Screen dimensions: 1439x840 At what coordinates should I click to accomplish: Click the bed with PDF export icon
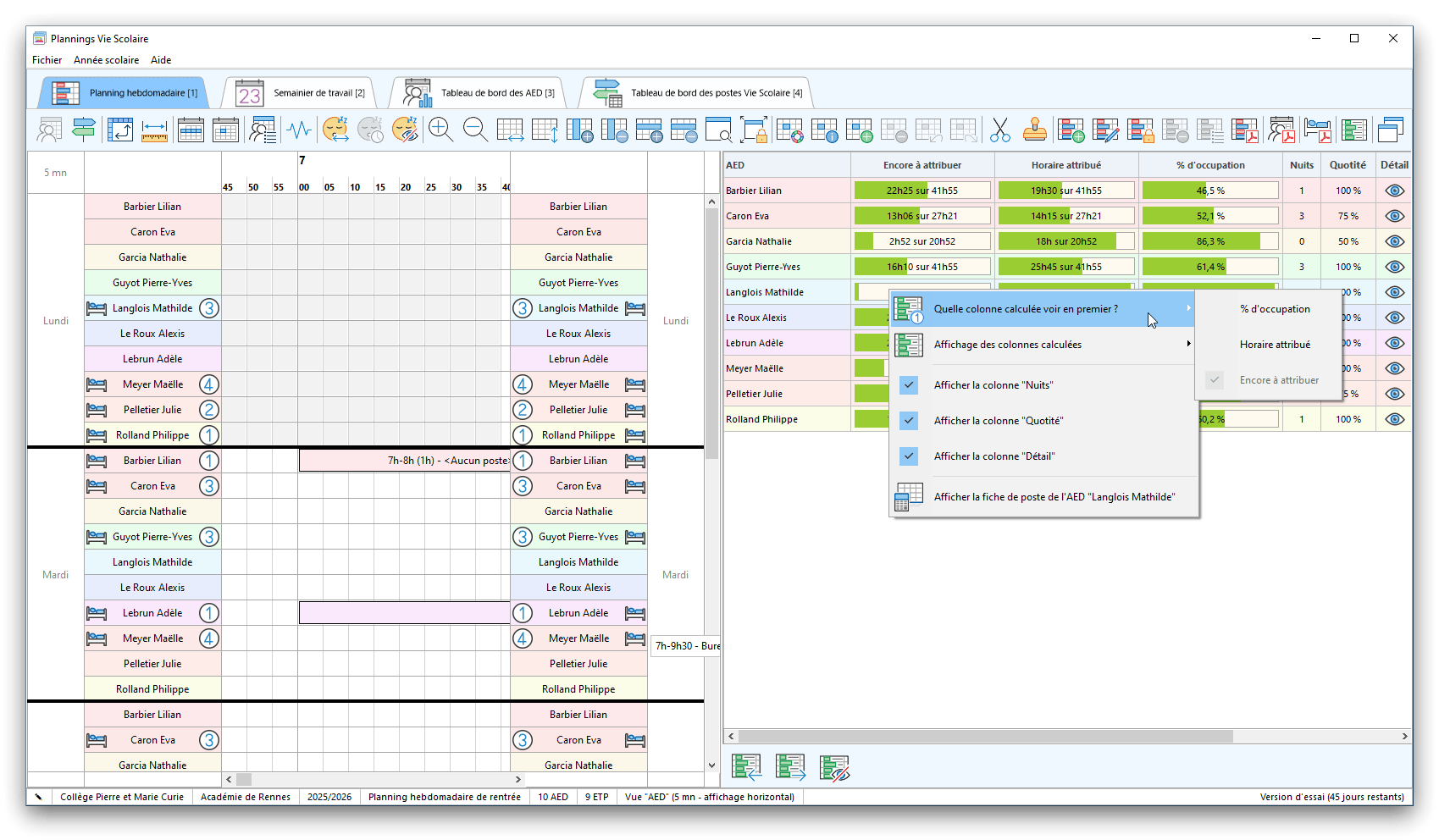[x=1317, y=130]
